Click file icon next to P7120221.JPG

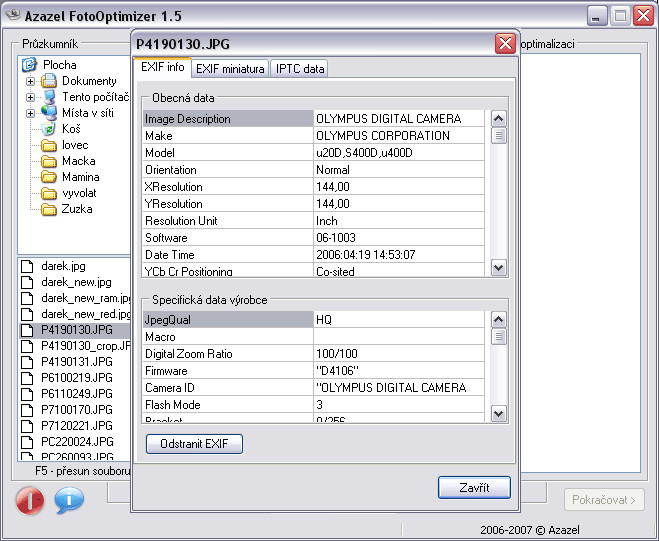[x=27, y=426]
